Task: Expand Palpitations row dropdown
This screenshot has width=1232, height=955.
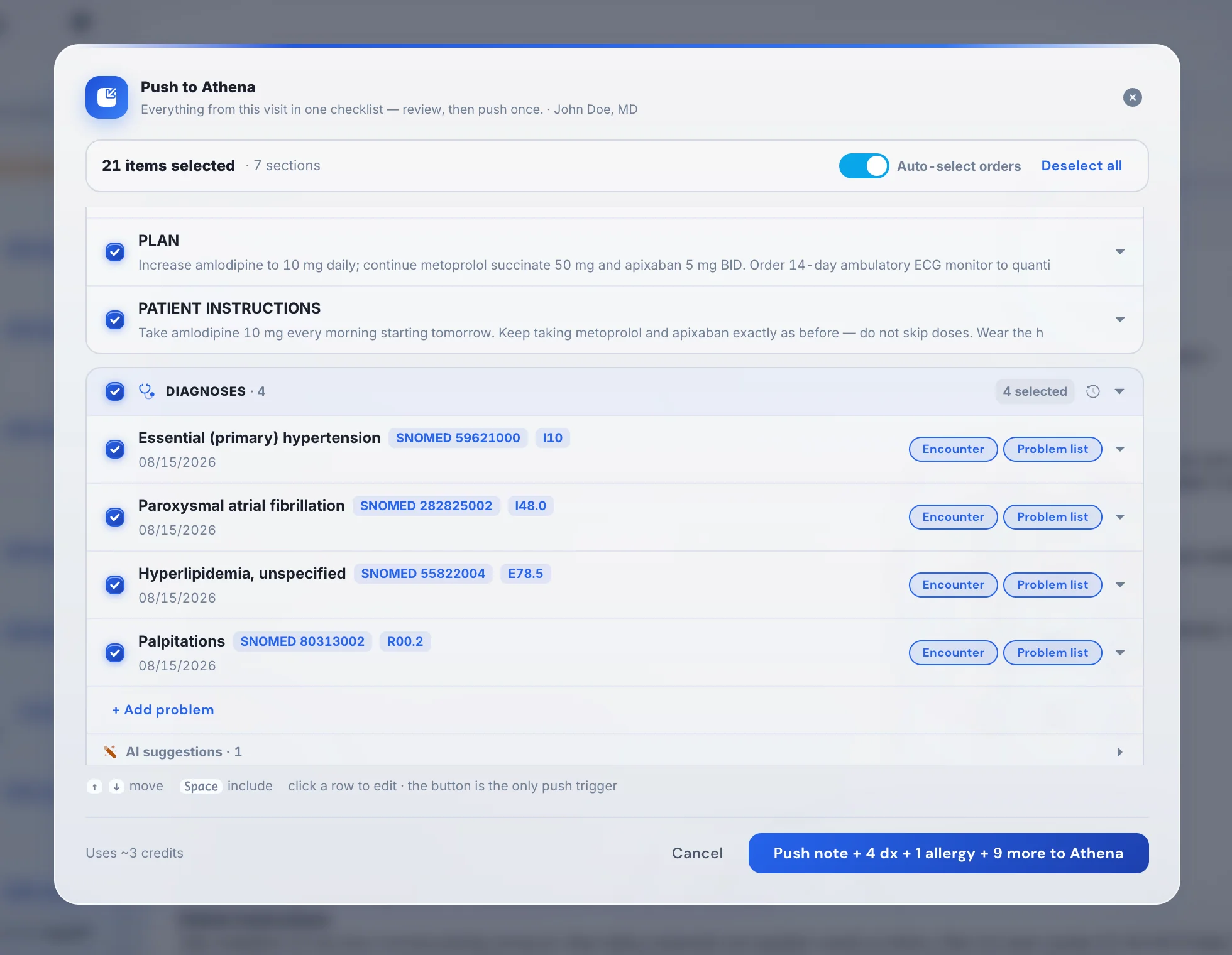Action: click(x=1119, y=653)
